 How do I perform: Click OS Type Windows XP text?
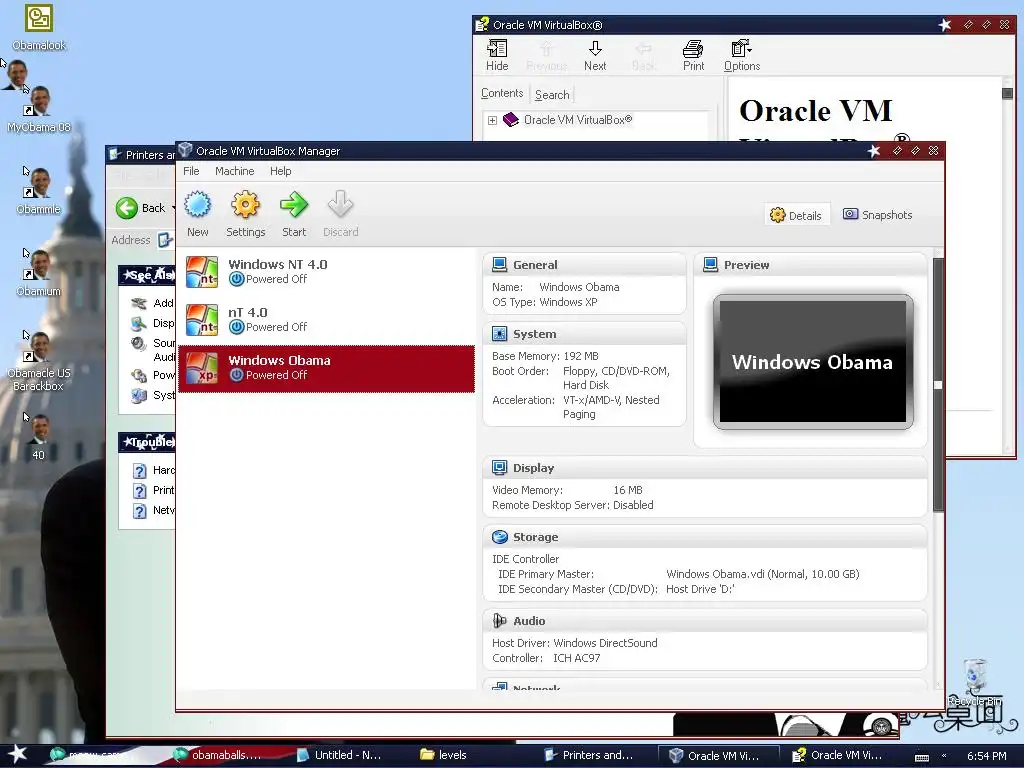[x=545, y=302]
